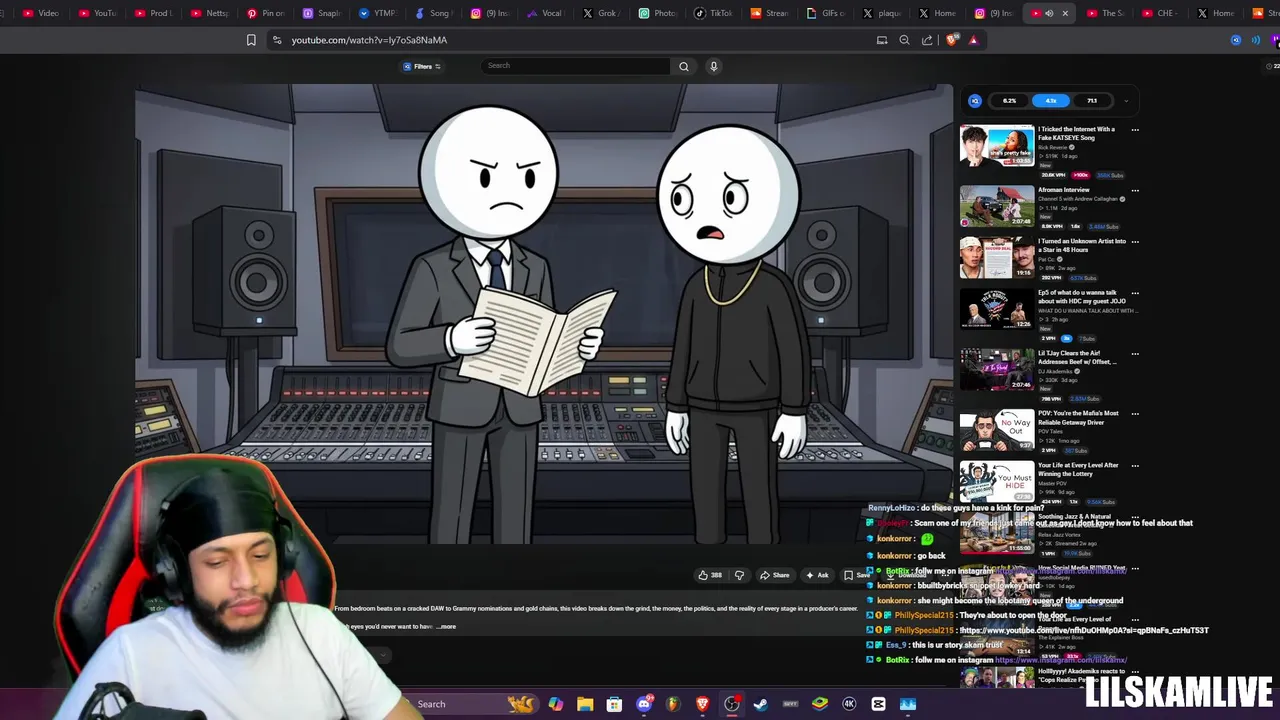Open more options for Ep5 HDC video

1135,294
